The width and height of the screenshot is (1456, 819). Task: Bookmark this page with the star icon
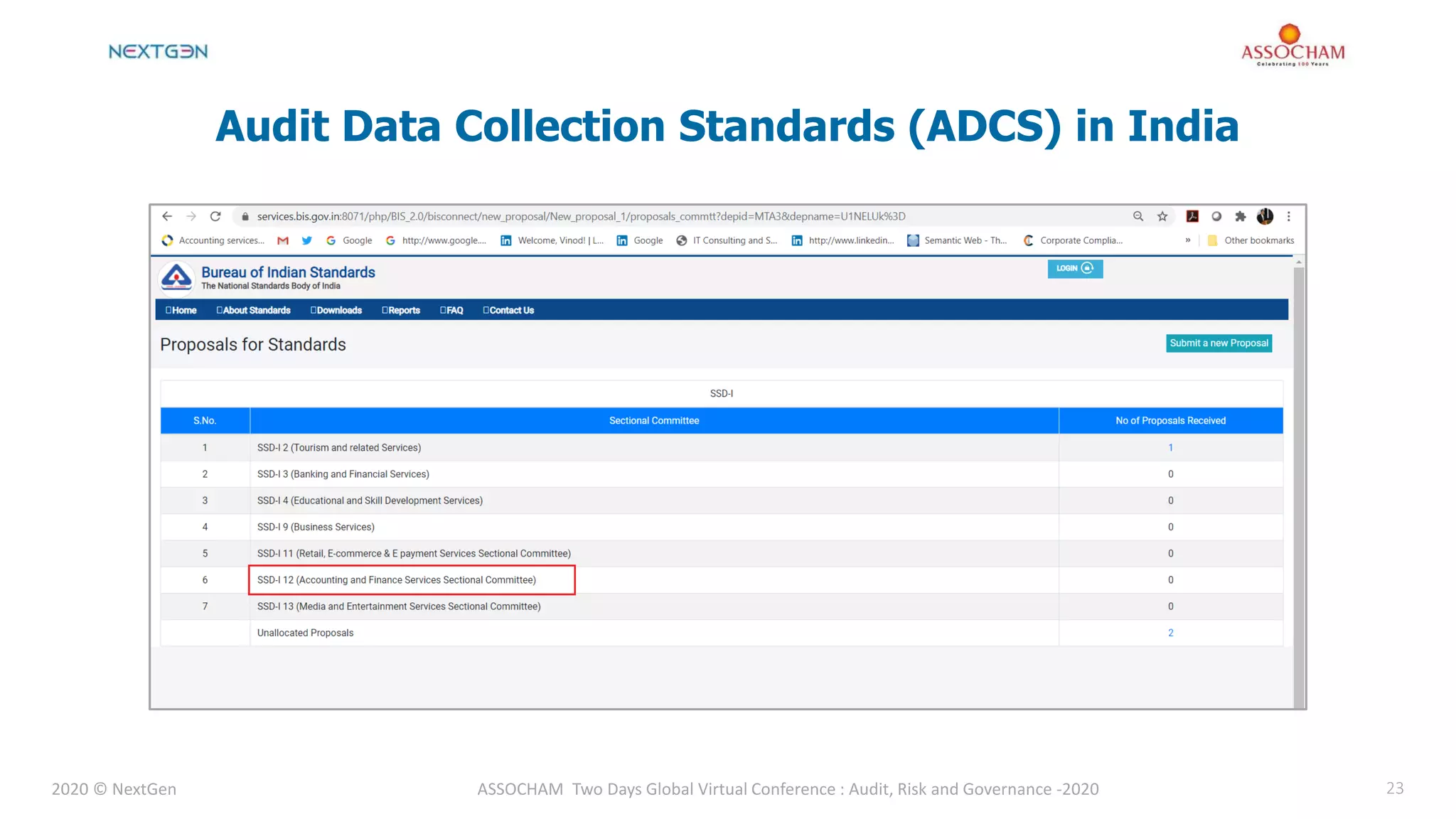[x=1162, y=216]
